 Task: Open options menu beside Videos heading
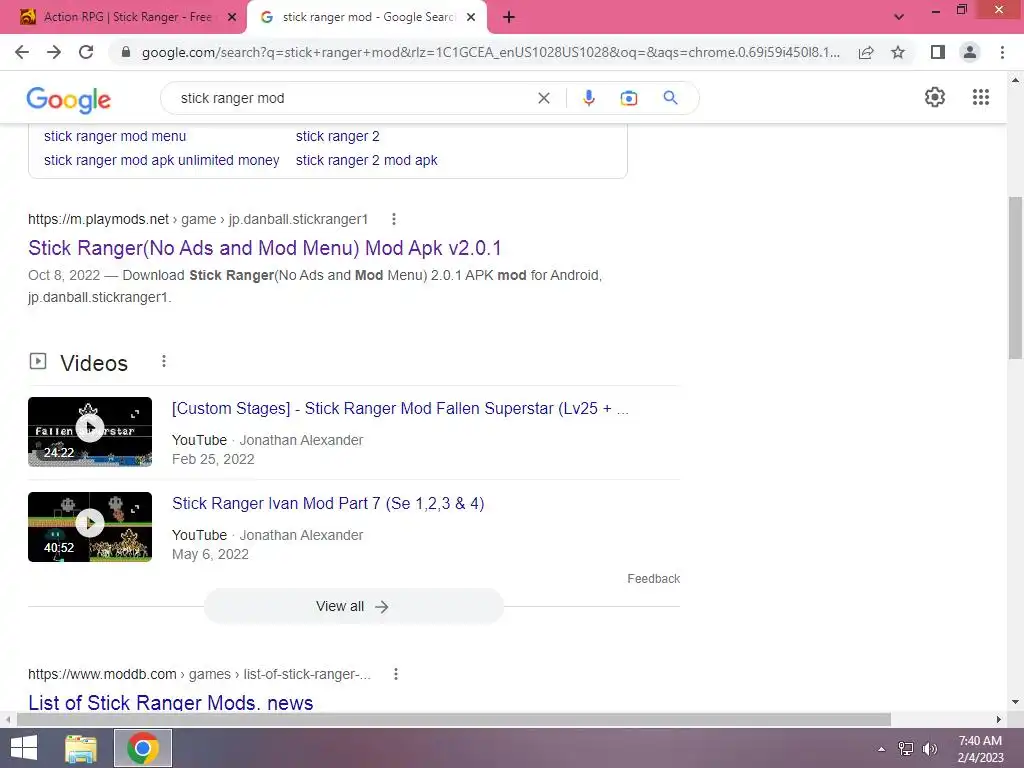tap(163, 361)
